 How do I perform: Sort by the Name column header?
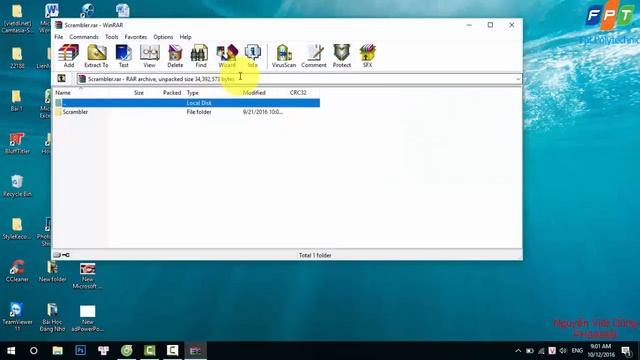(x=63, y=93)
